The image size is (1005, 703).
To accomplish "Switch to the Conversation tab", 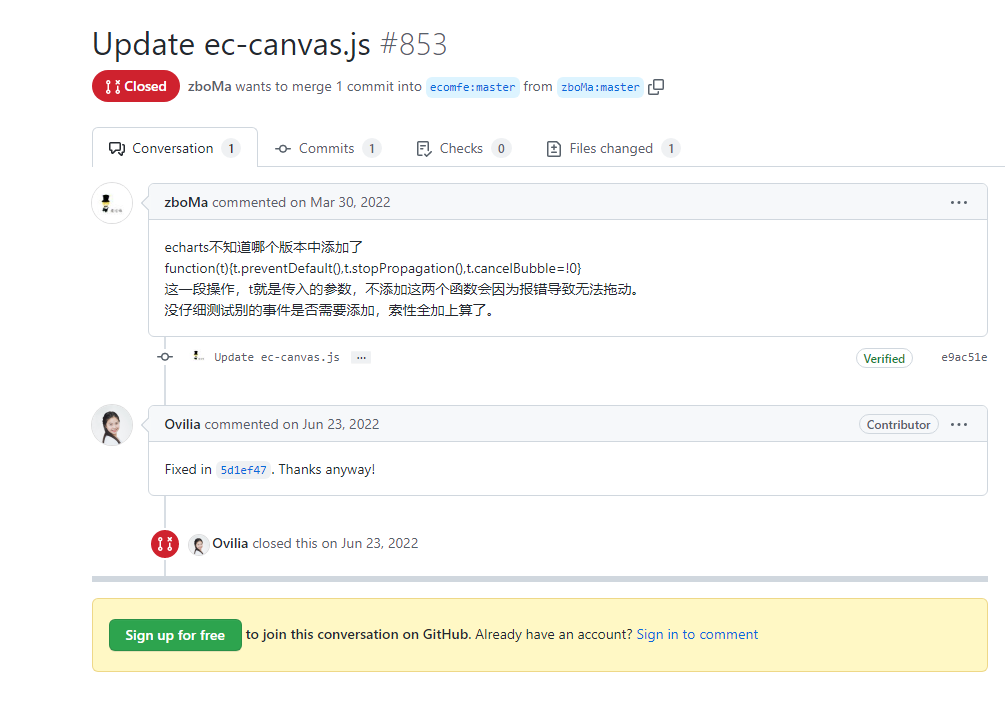I will click(x=174, y=148).
